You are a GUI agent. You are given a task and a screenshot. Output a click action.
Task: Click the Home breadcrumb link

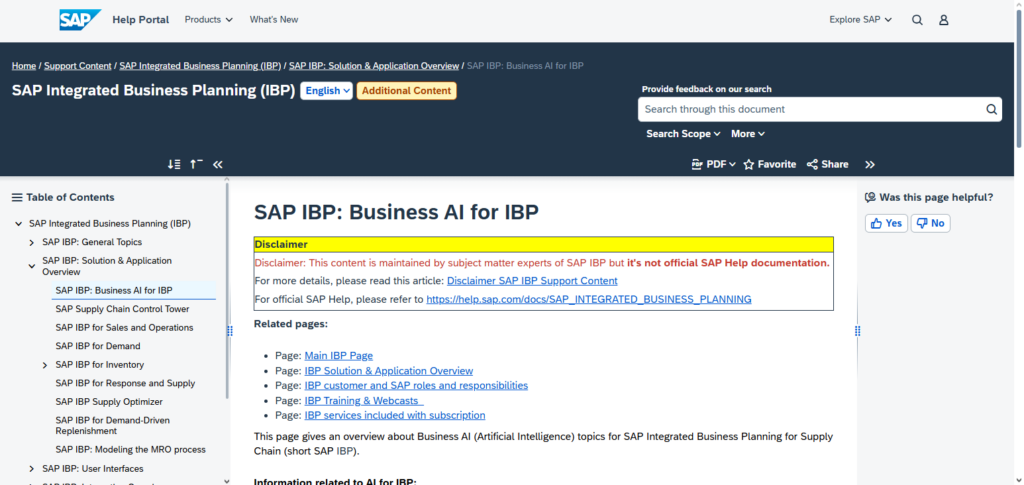pyautogui.click(x=24, y=66)
